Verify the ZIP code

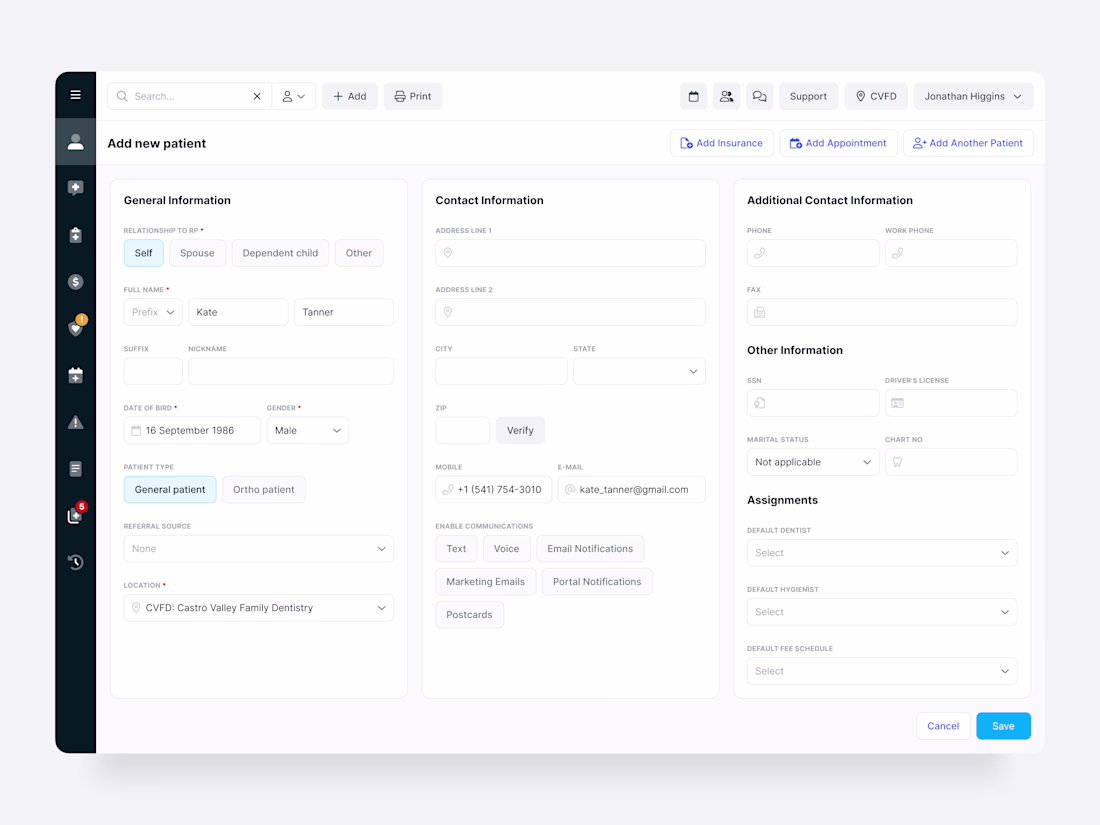(x=520, y=431)
